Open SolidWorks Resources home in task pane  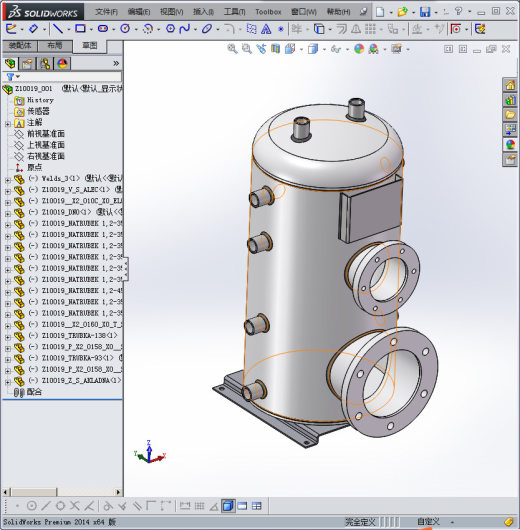pos(510,85)
